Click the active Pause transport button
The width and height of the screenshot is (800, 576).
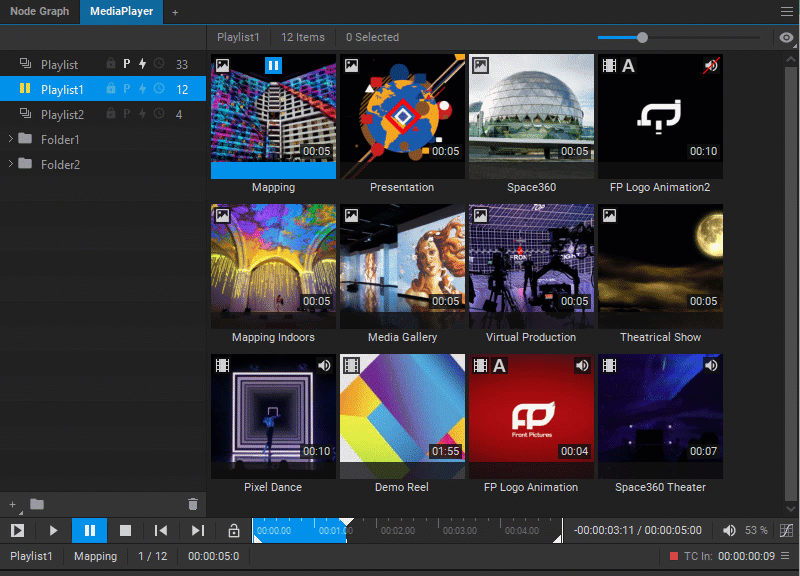(89, 531)
